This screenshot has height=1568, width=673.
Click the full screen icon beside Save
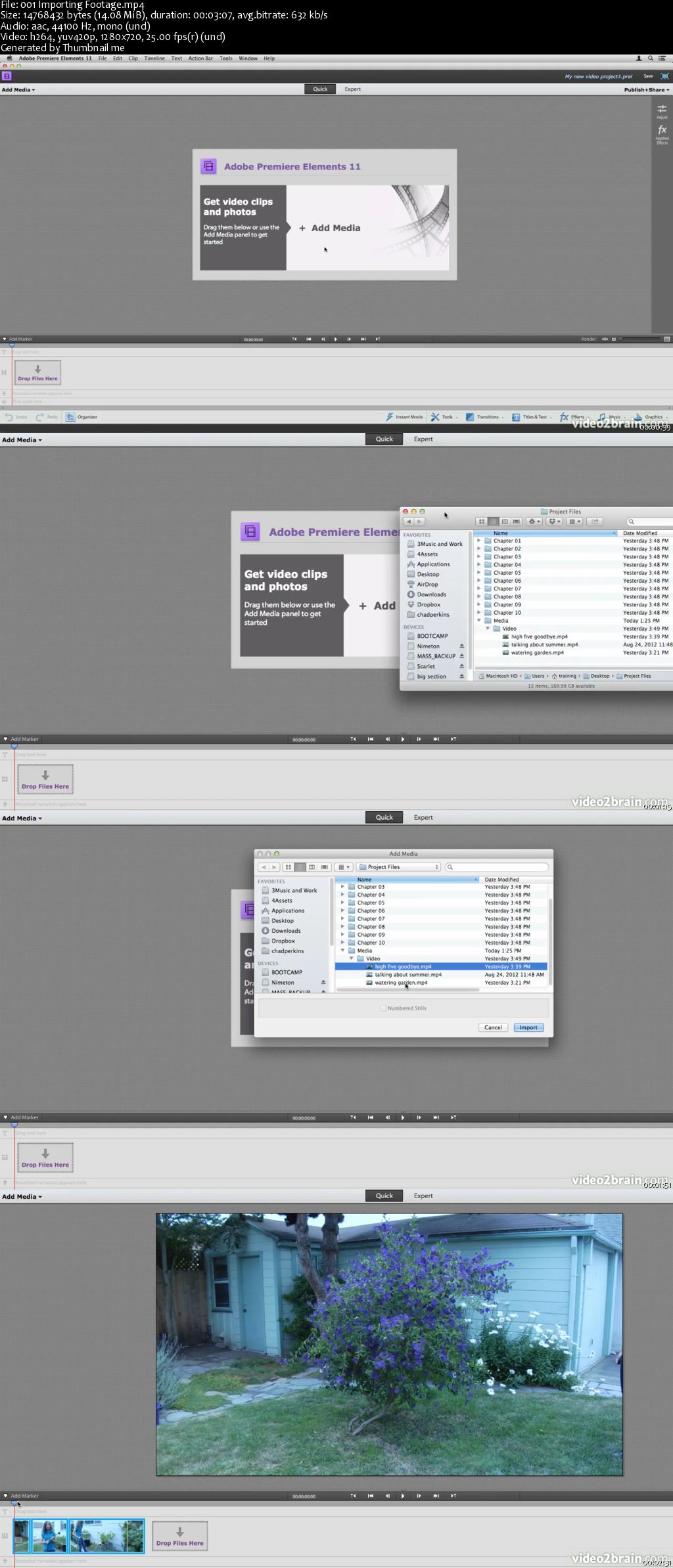coord(664,76)
